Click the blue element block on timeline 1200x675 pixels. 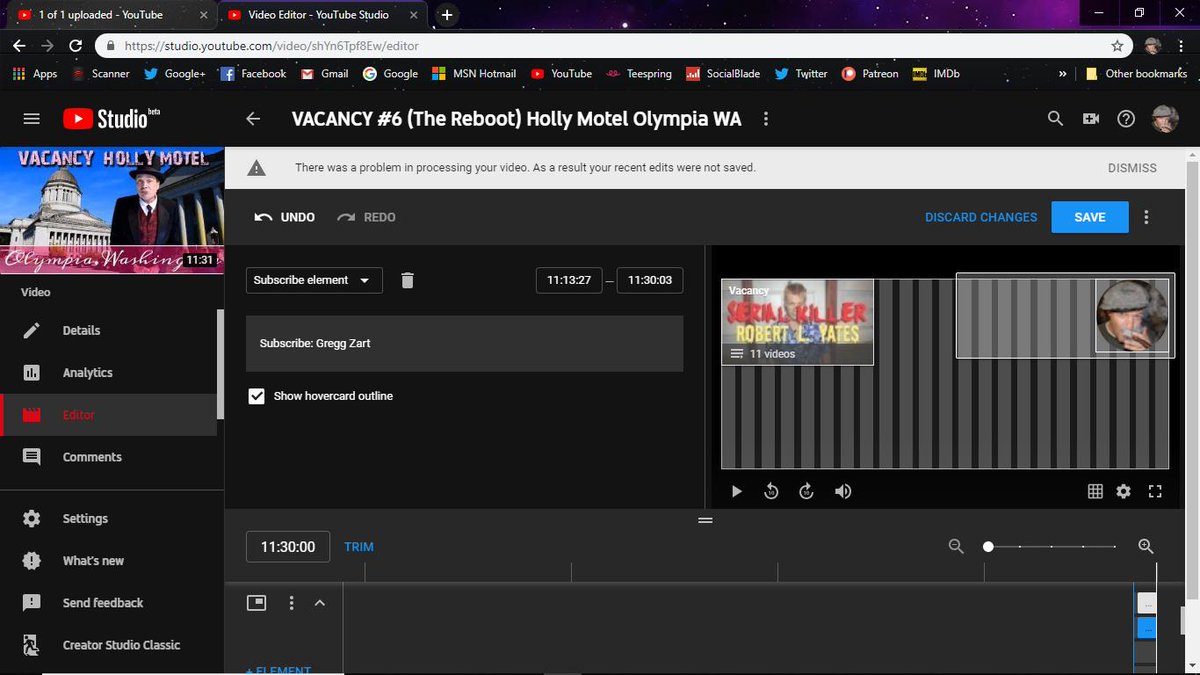pyautogui.click(x=1147, y=628)
